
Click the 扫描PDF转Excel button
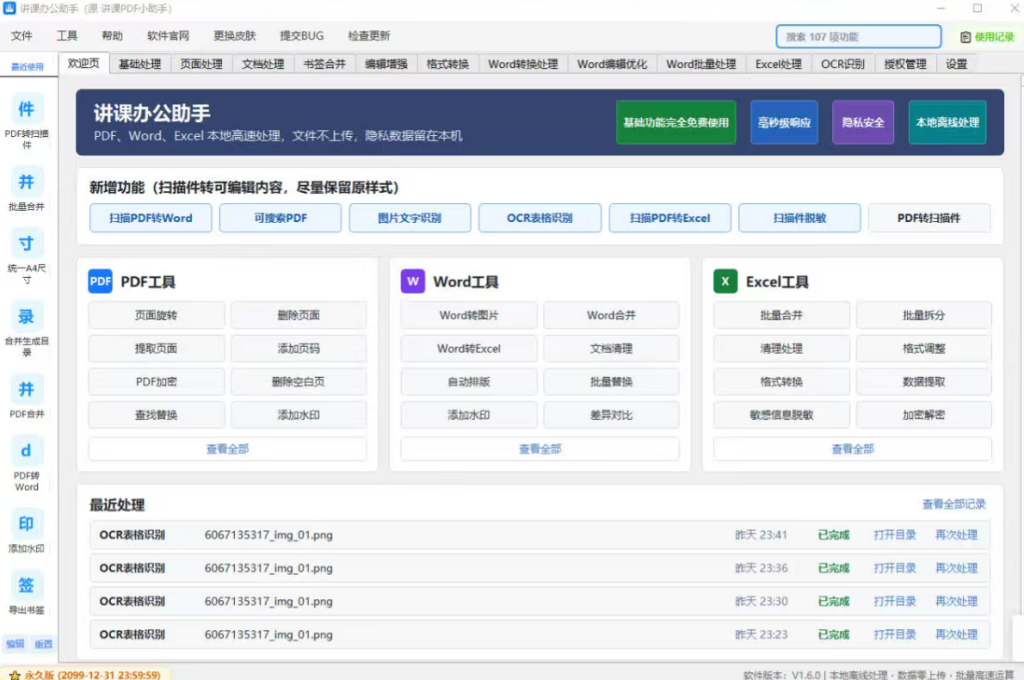click(669, 218)
